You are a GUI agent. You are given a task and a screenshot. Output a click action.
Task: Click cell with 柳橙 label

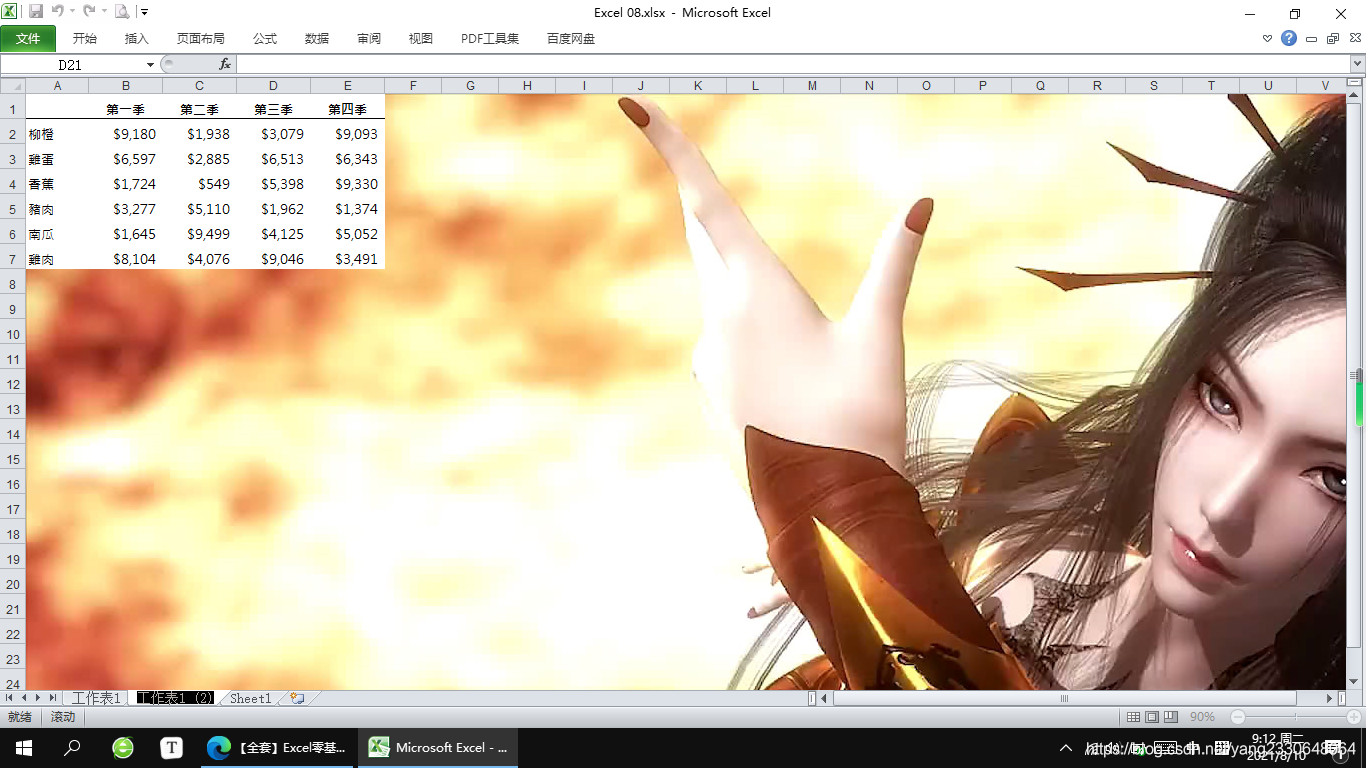tap(57, 134)
